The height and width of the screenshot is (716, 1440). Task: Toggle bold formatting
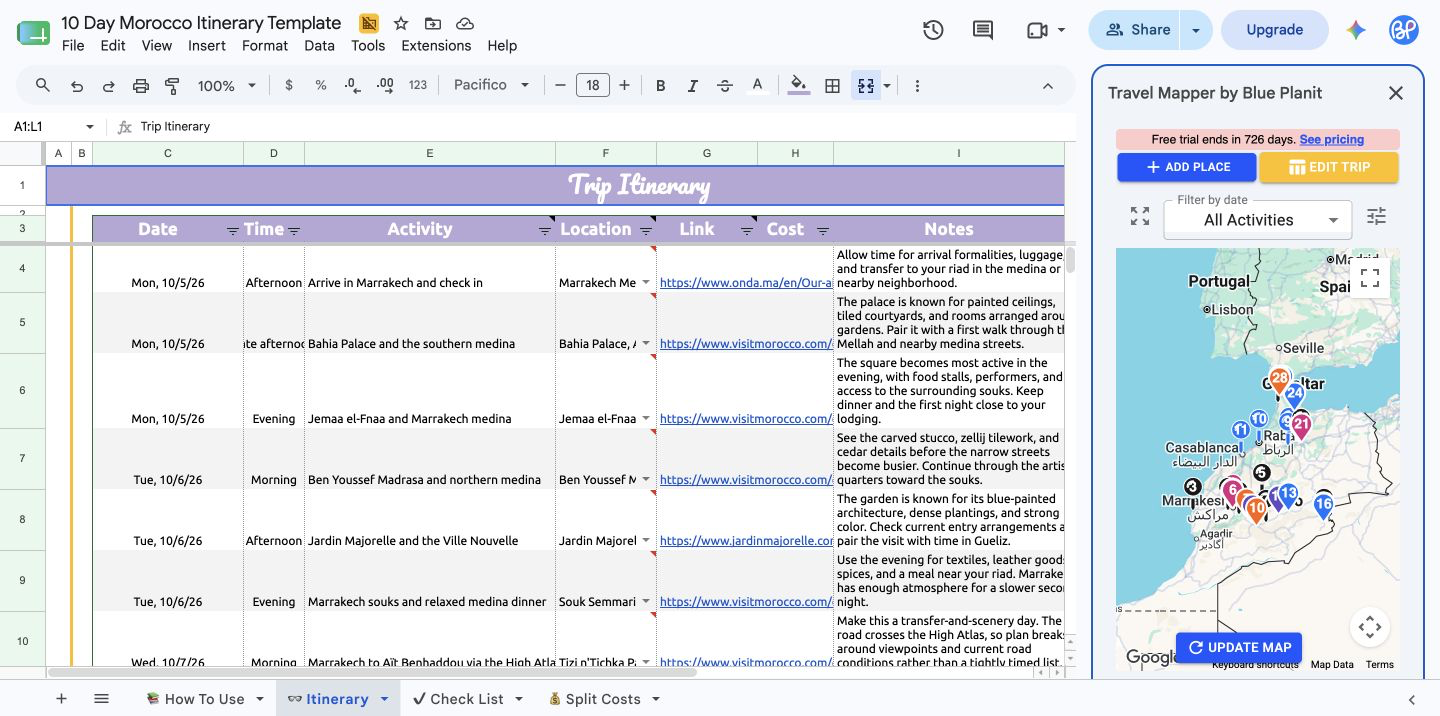coord(660,86)
